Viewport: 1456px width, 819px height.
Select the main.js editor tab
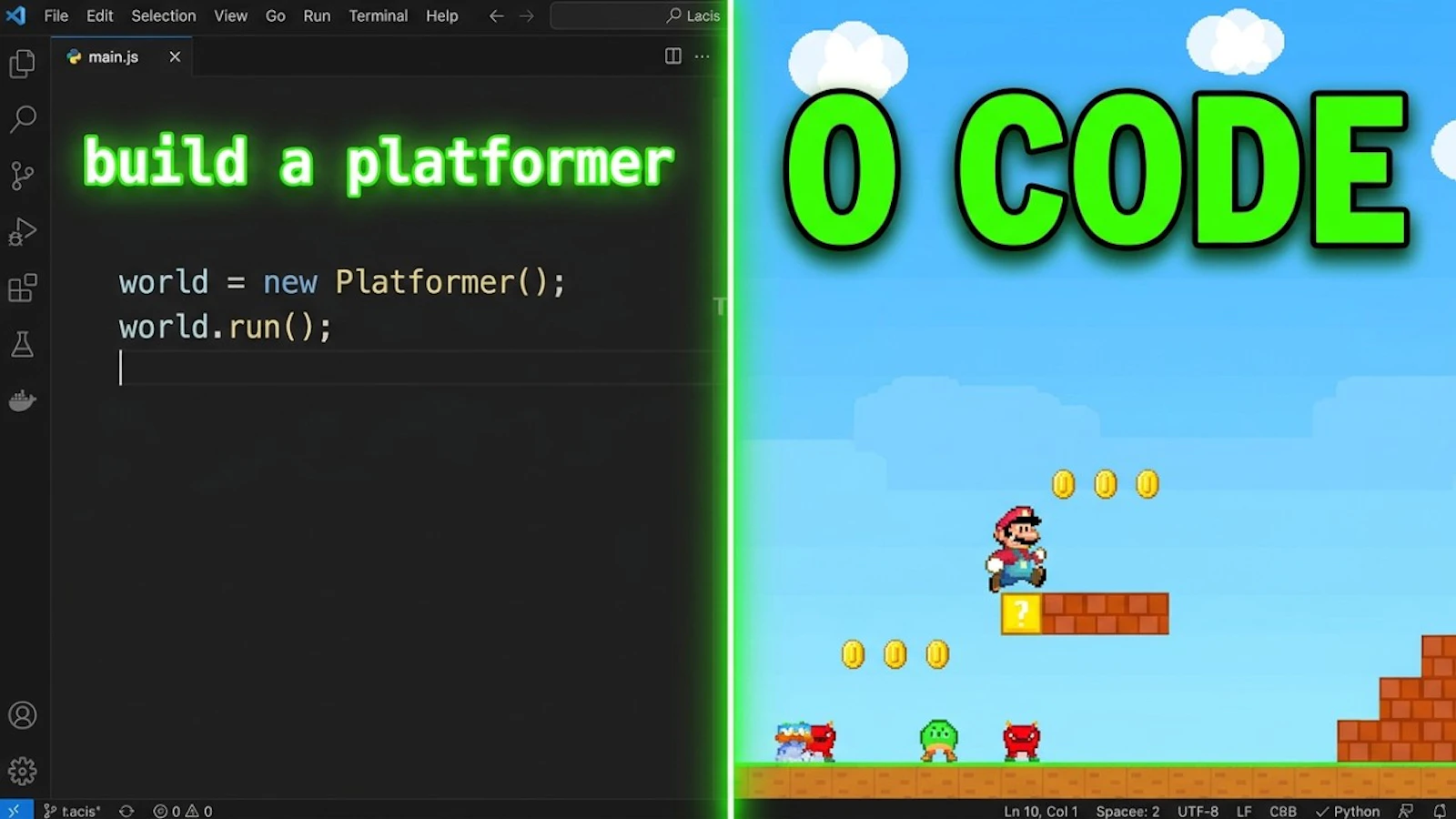click(122, 56)
